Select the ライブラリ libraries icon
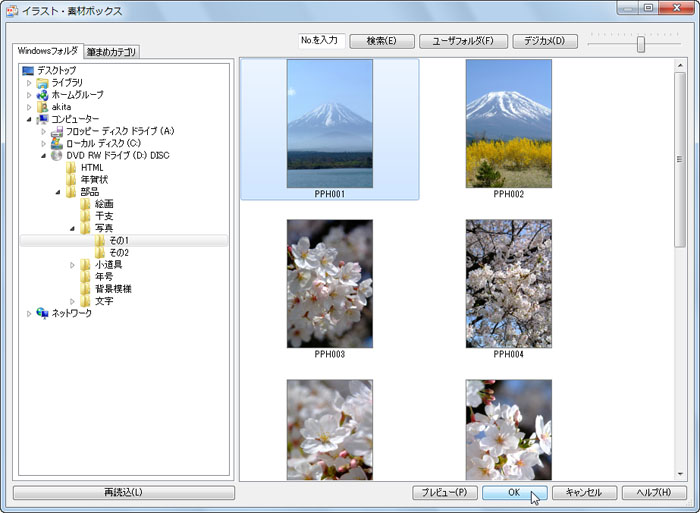This screenshot has width=700, height=513. click(x=42, y=83)
